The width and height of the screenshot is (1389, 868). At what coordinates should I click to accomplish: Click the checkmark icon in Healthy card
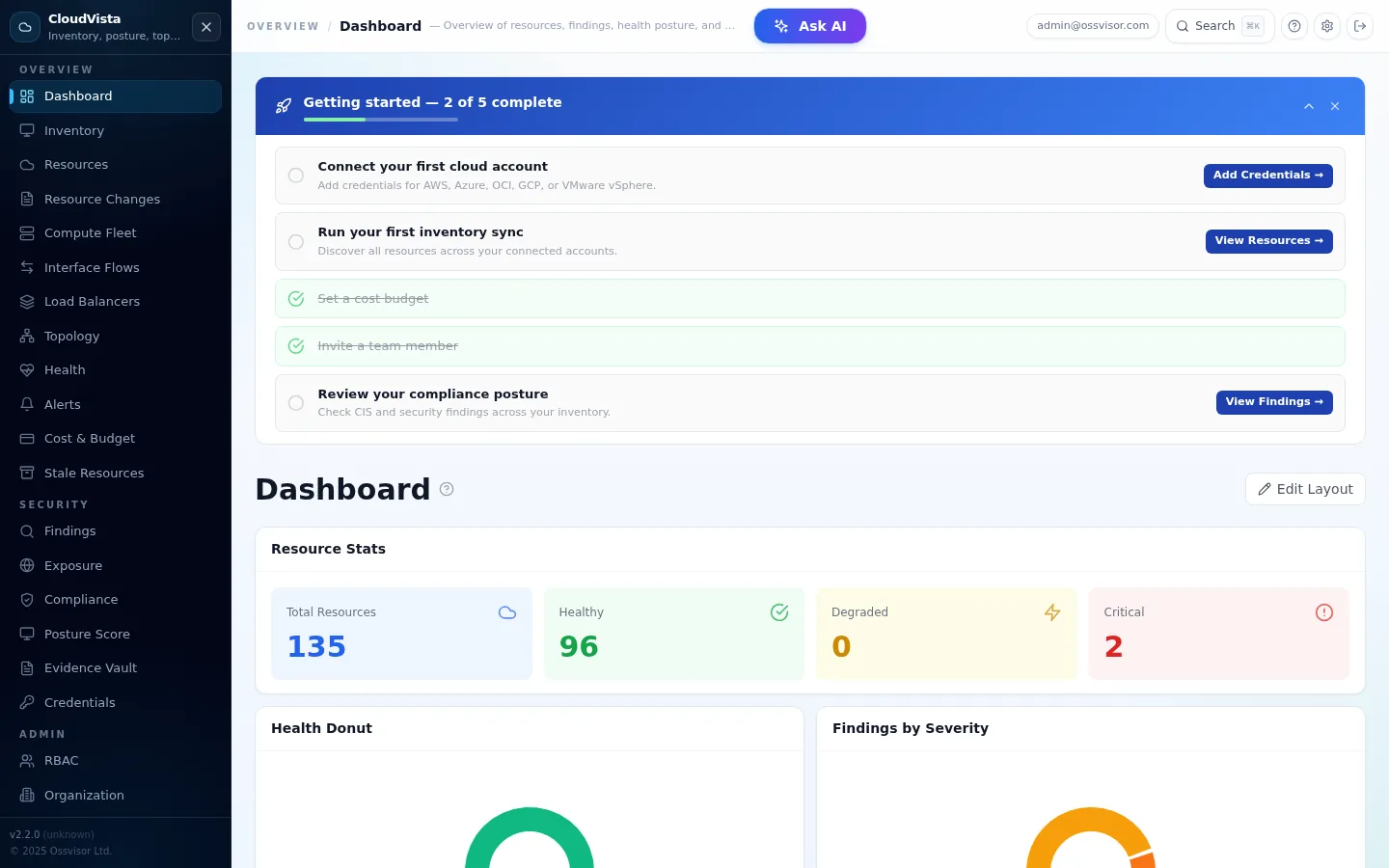pos(779,612)
